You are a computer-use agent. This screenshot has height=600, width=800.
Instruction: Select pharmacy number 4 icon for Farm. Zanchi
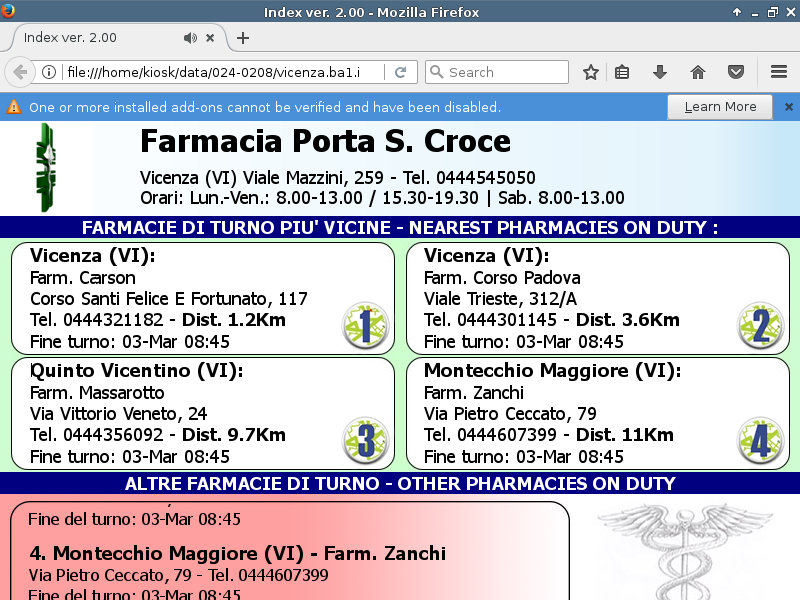point(760,441)
